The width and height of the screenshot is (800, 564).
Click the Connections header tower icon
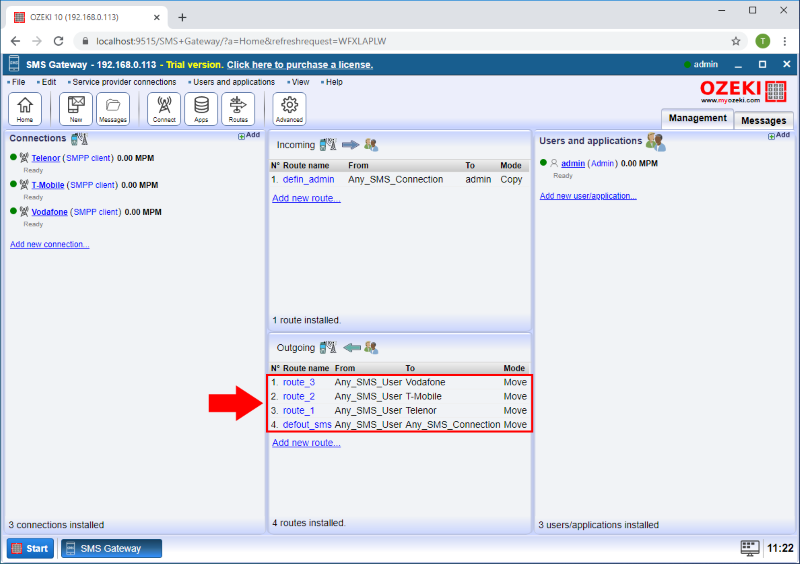pos(79,138)
